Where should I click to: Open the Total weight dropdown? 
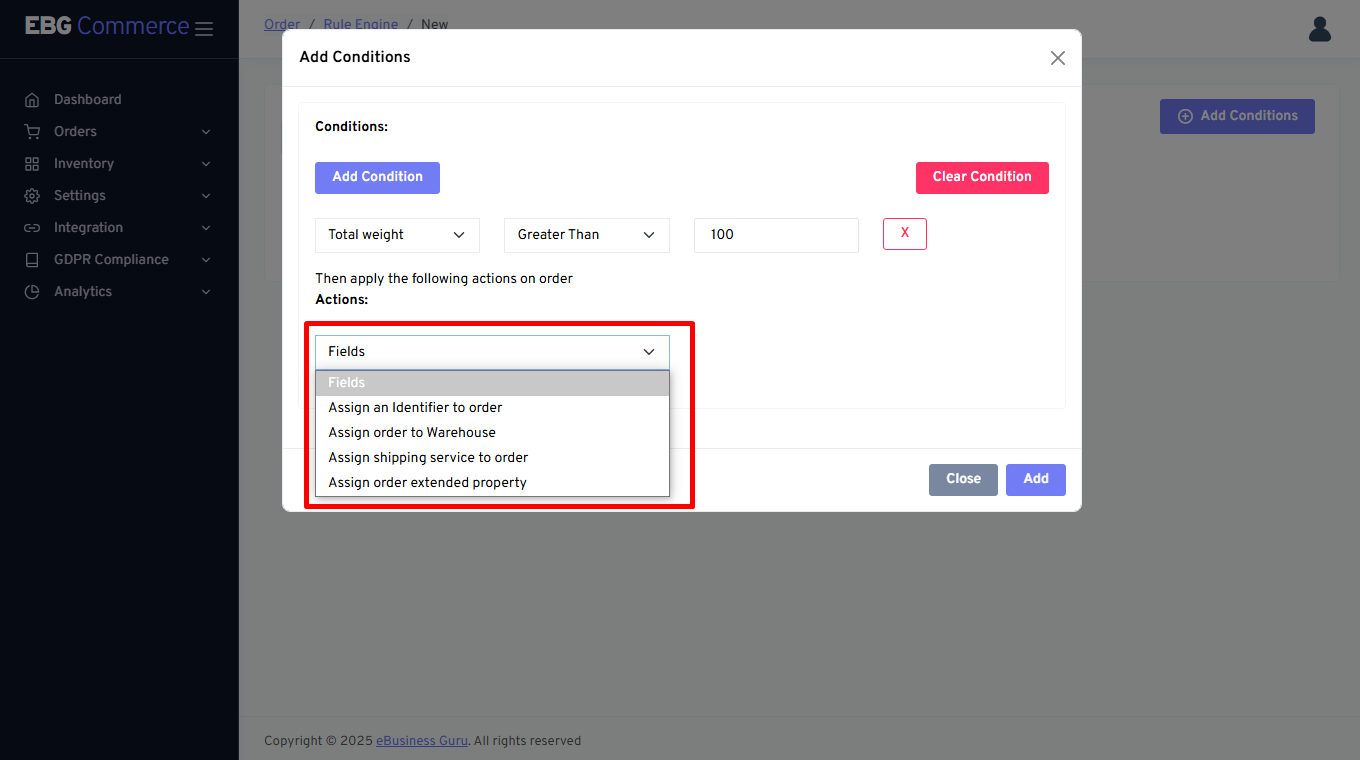click(x=397, y=235)
